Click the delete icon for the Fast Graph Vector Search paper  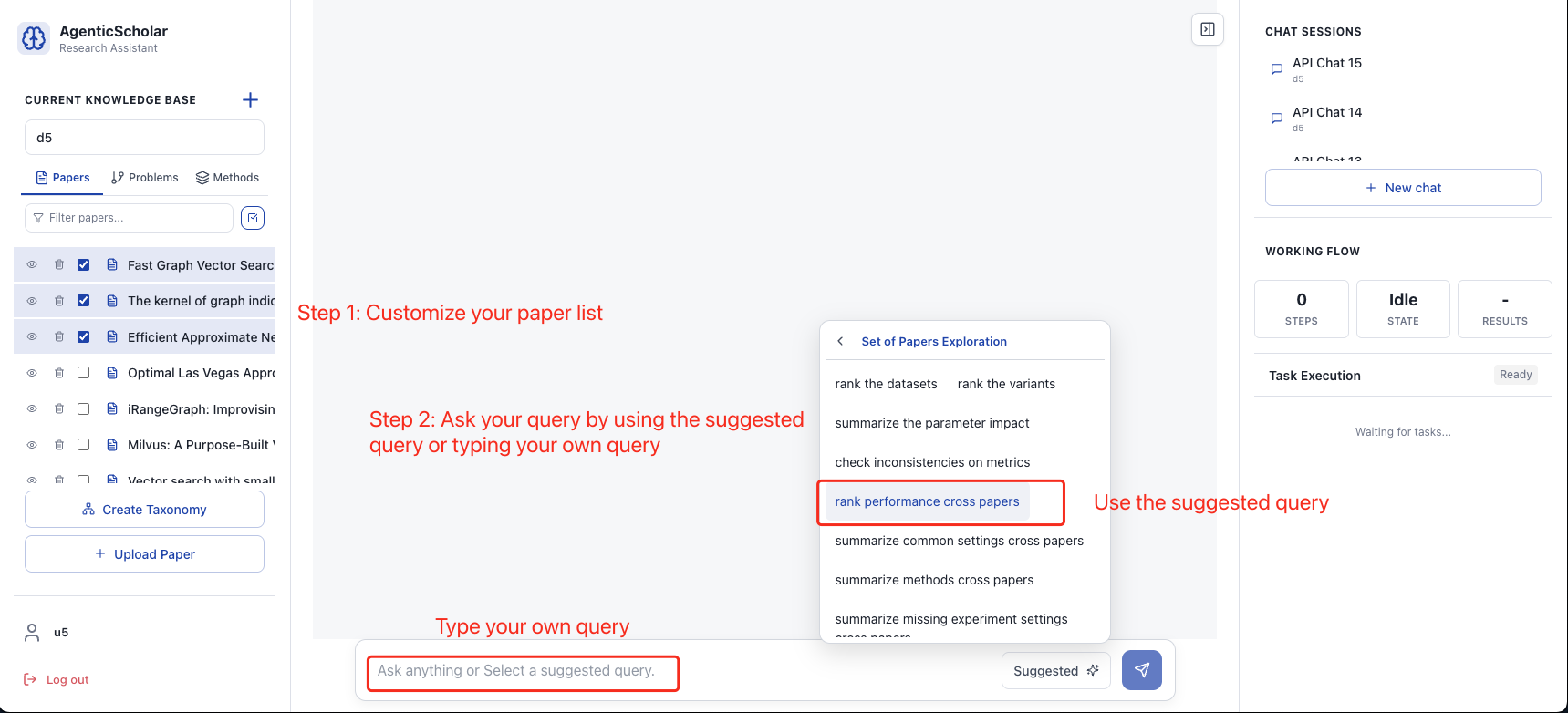coord(58,264)
